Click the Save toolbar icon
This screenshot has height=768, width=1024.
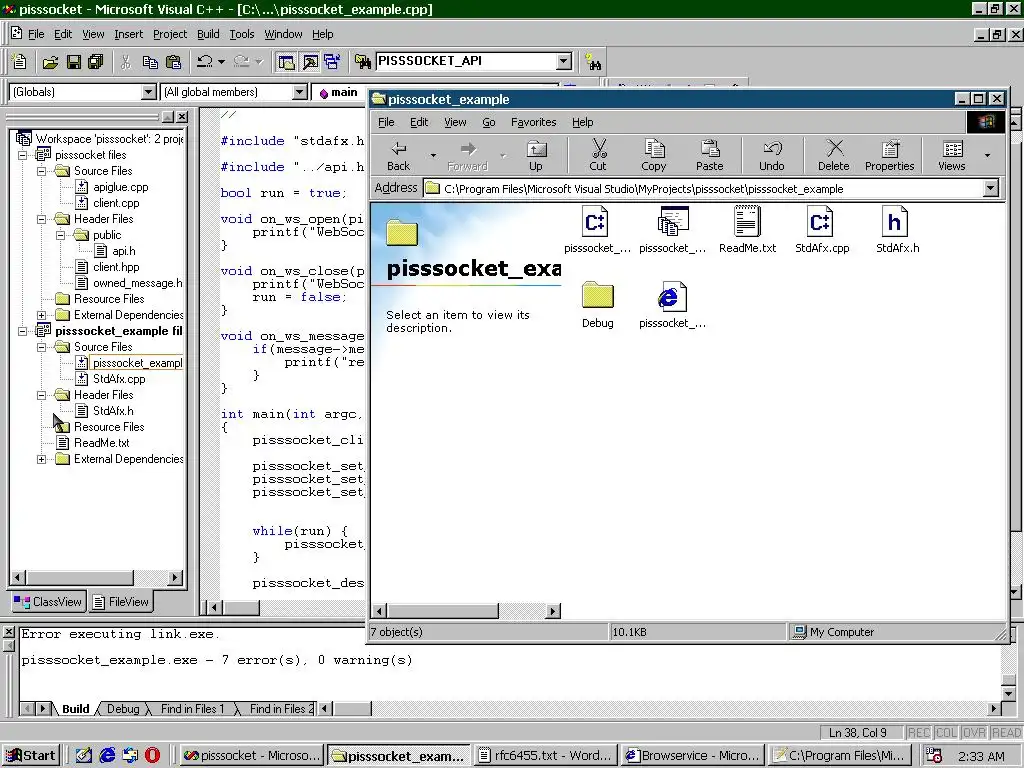[73, 62]
